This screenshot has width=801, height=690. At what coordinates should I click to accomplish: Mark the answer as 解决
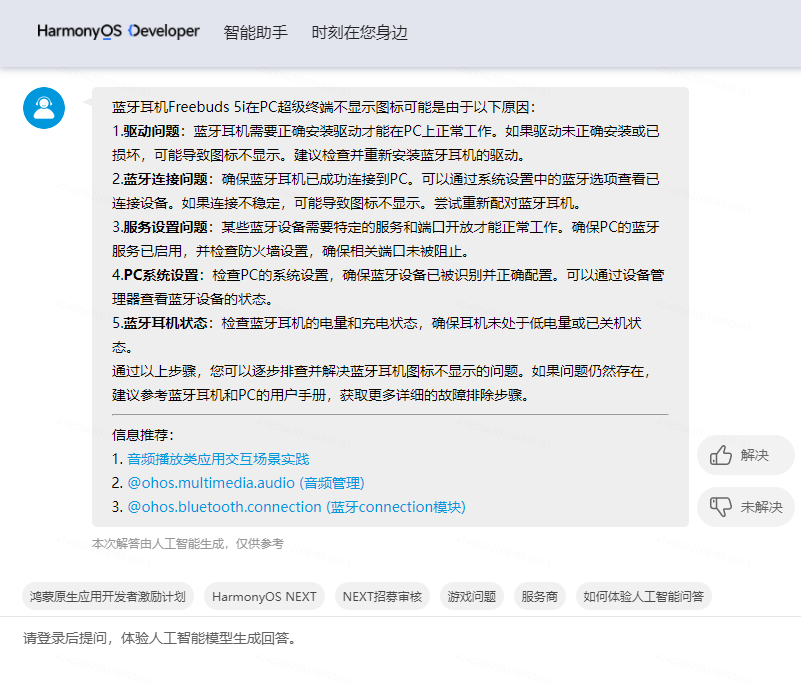(x=745, y=455)
